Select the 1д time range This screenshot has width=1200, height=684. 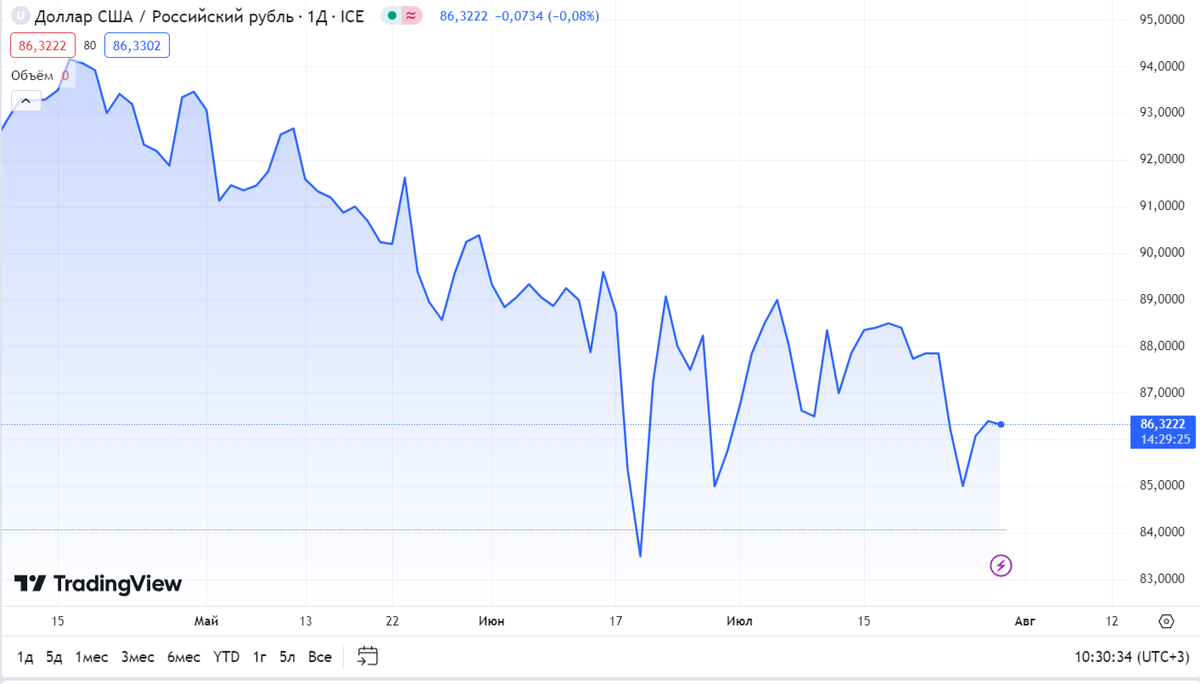(x=25, y=657)
